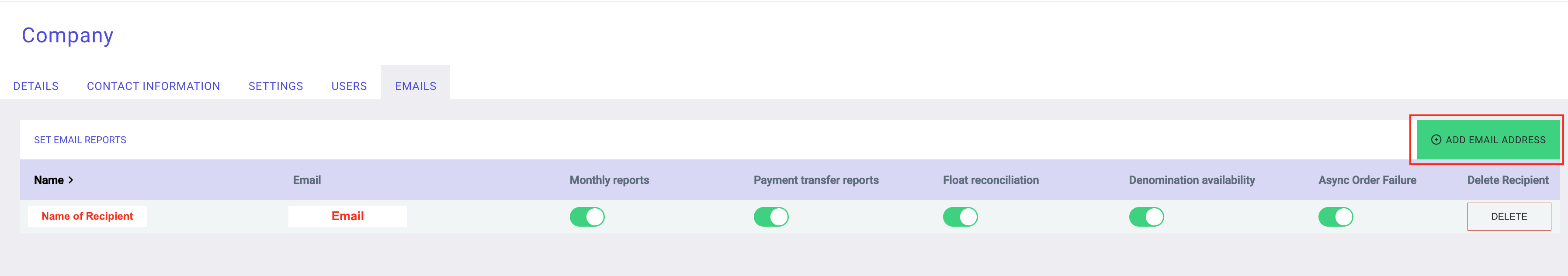
Task: Switch to the Contact Information tab
Action: tap(153, 86)
